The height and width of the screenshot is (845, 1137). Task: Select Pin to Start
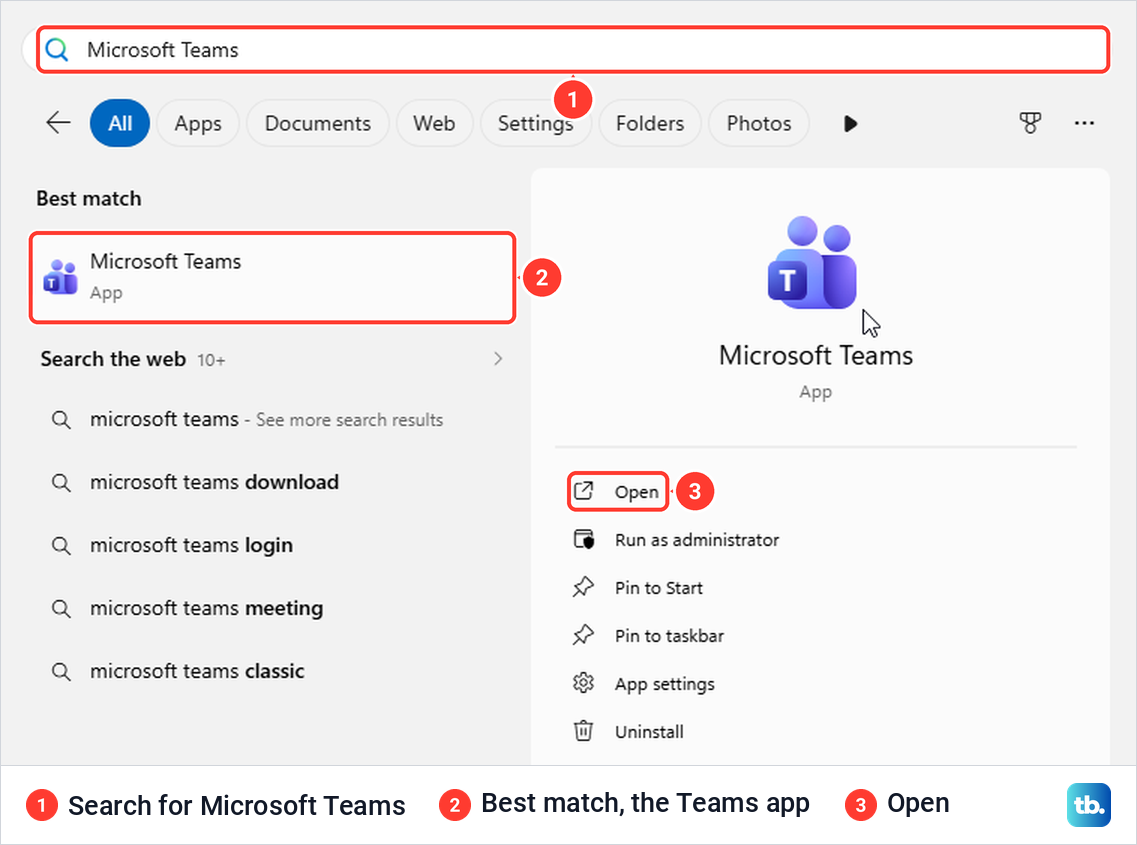(658, 588)
